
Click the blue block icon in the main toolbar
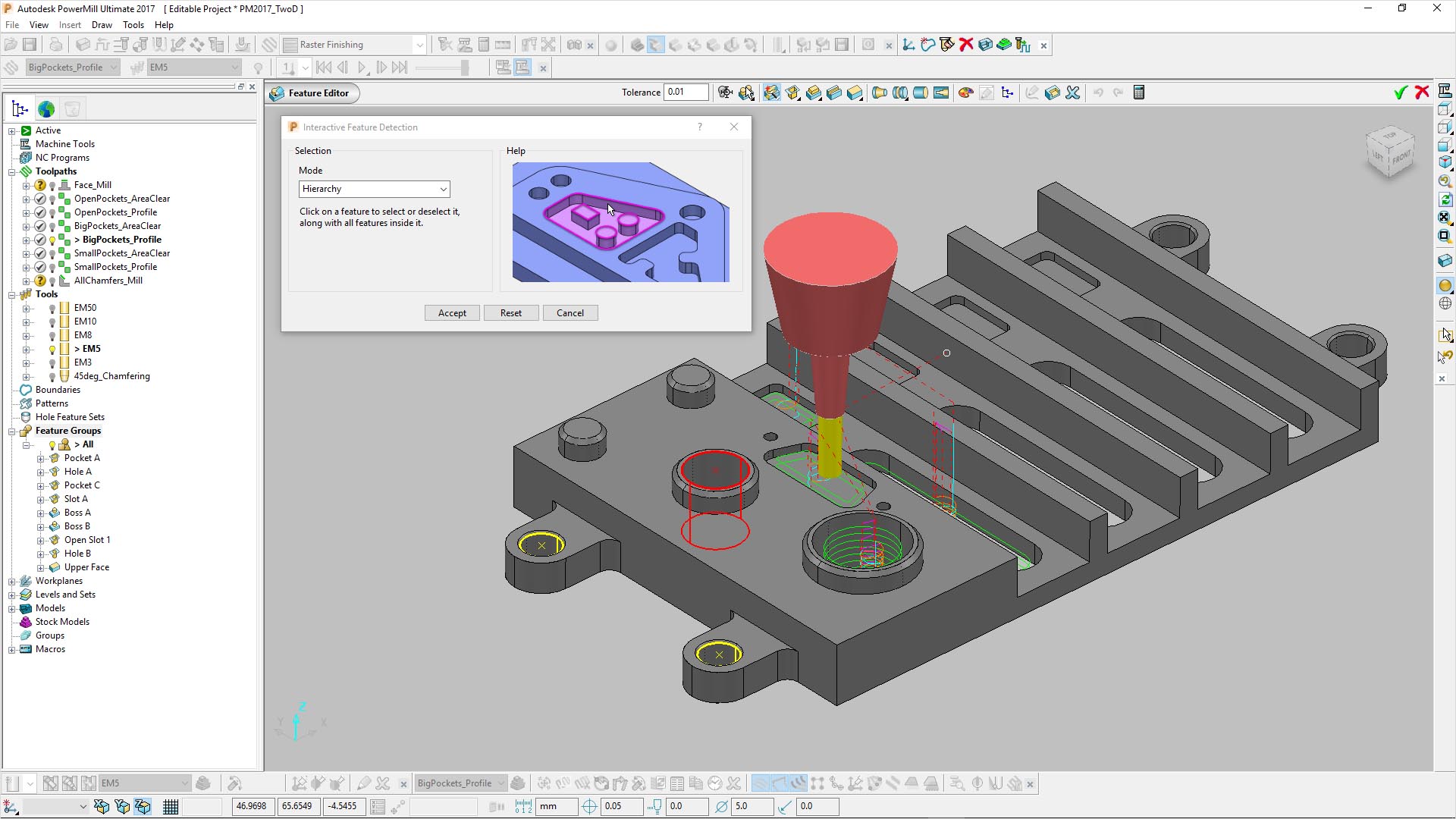click(x=985, y=45)
